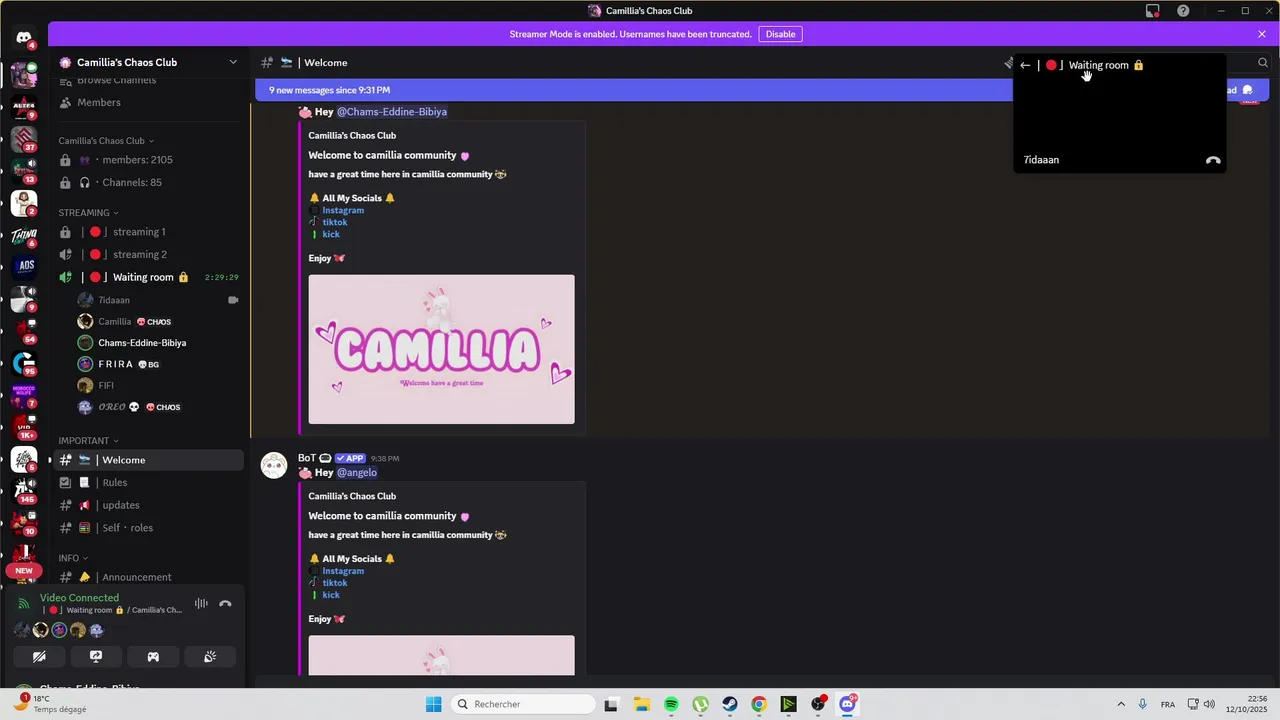The height and width of the screenshot is (720, 1280).
Task: Show hidden system tray icons chevron
Action: pos(1121,704)
